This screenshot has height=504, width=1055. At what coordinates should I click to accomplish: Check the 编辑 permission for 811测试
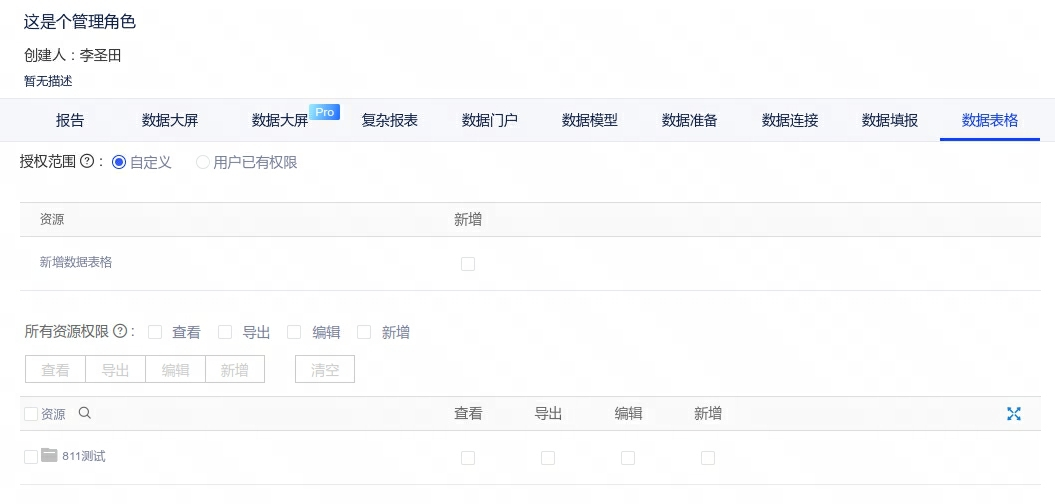pyautogui.click(x=628, y=458)
